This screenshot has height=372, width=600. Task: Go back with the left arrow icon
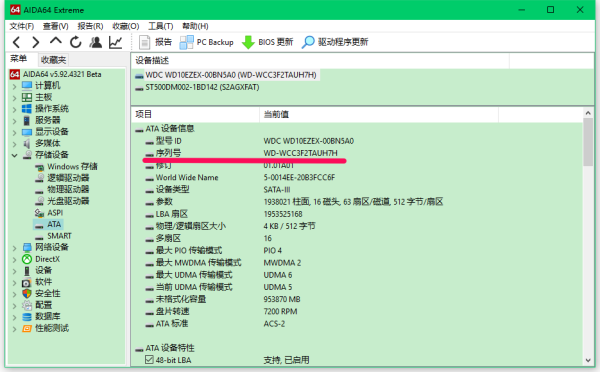click(16, 42)
